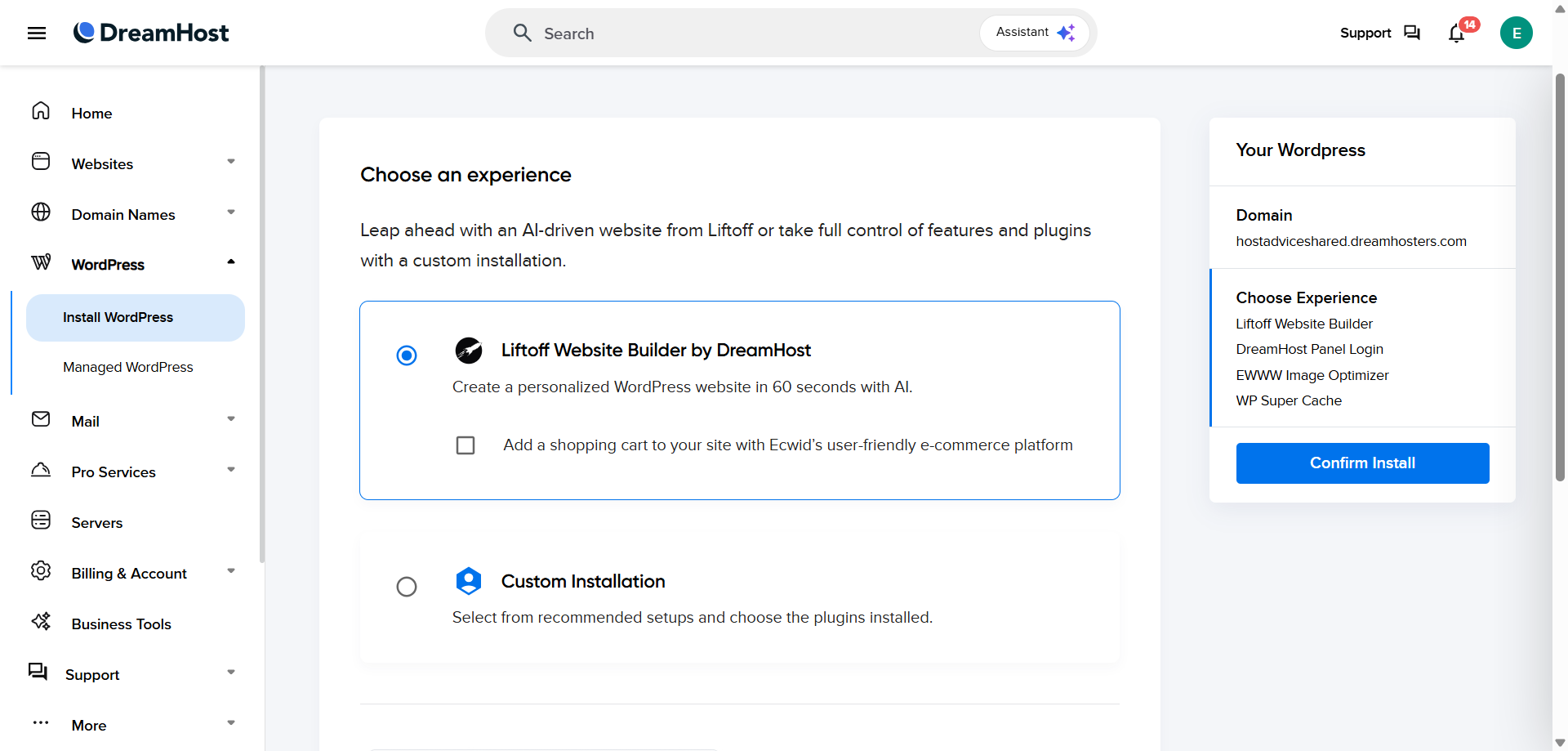Click the Custom Installation hexagon icon

pos(469,581)
